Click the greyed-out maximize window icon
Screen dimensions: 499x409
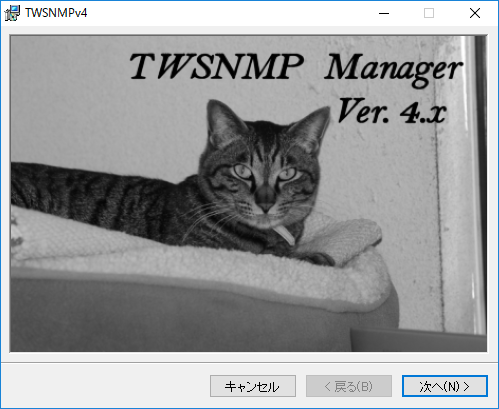click(x=429, y=13)
